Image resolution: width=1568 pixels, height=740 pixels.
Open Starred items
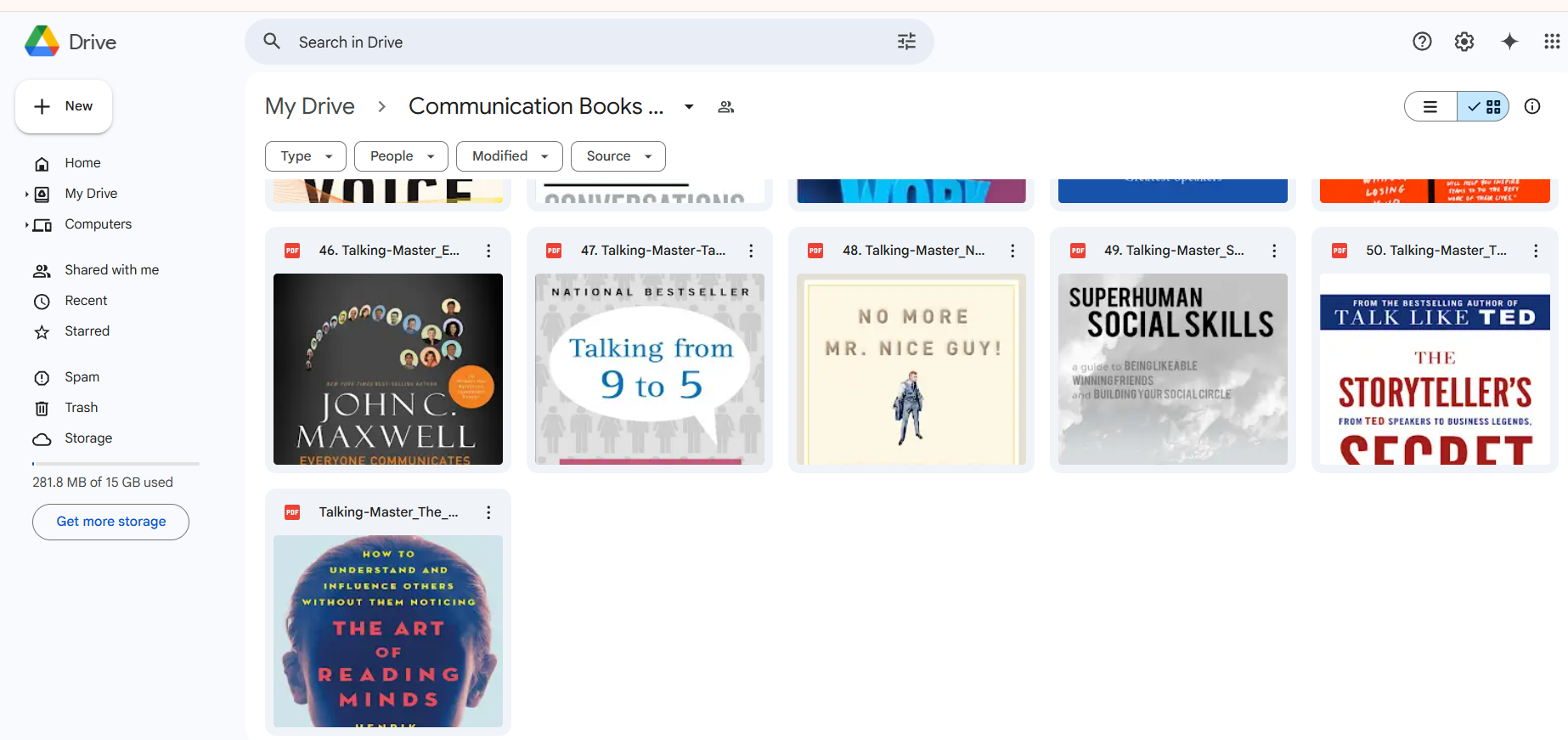tap(87, 331)
